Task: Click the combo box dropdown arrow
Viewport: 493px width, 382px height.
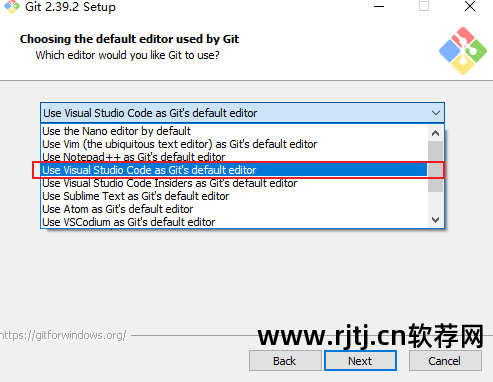Action: click(436, 113)
